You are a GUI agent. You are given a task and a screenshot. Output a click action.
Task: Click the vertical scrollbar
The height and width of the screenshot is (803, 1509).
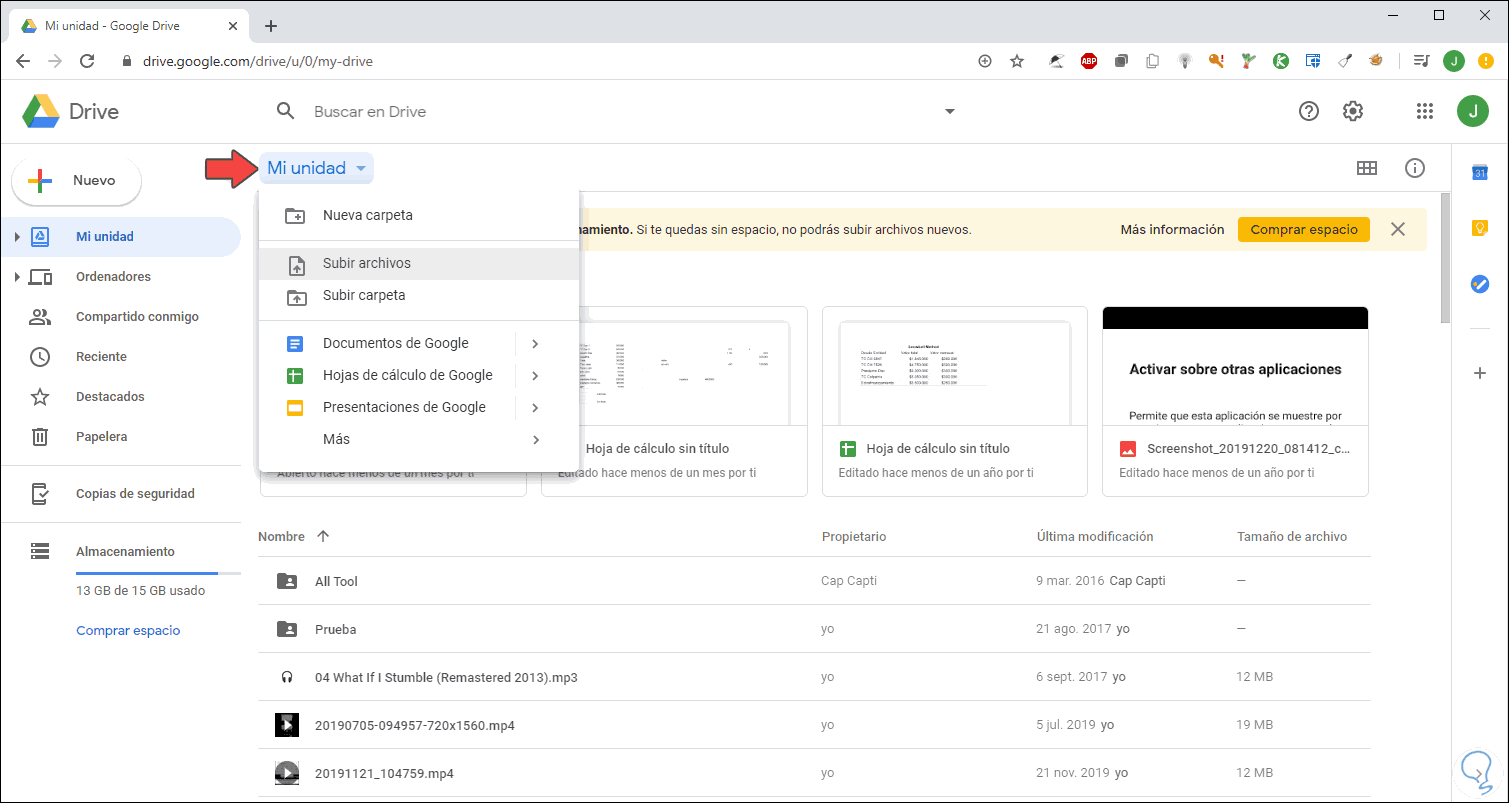[1444, 258]
